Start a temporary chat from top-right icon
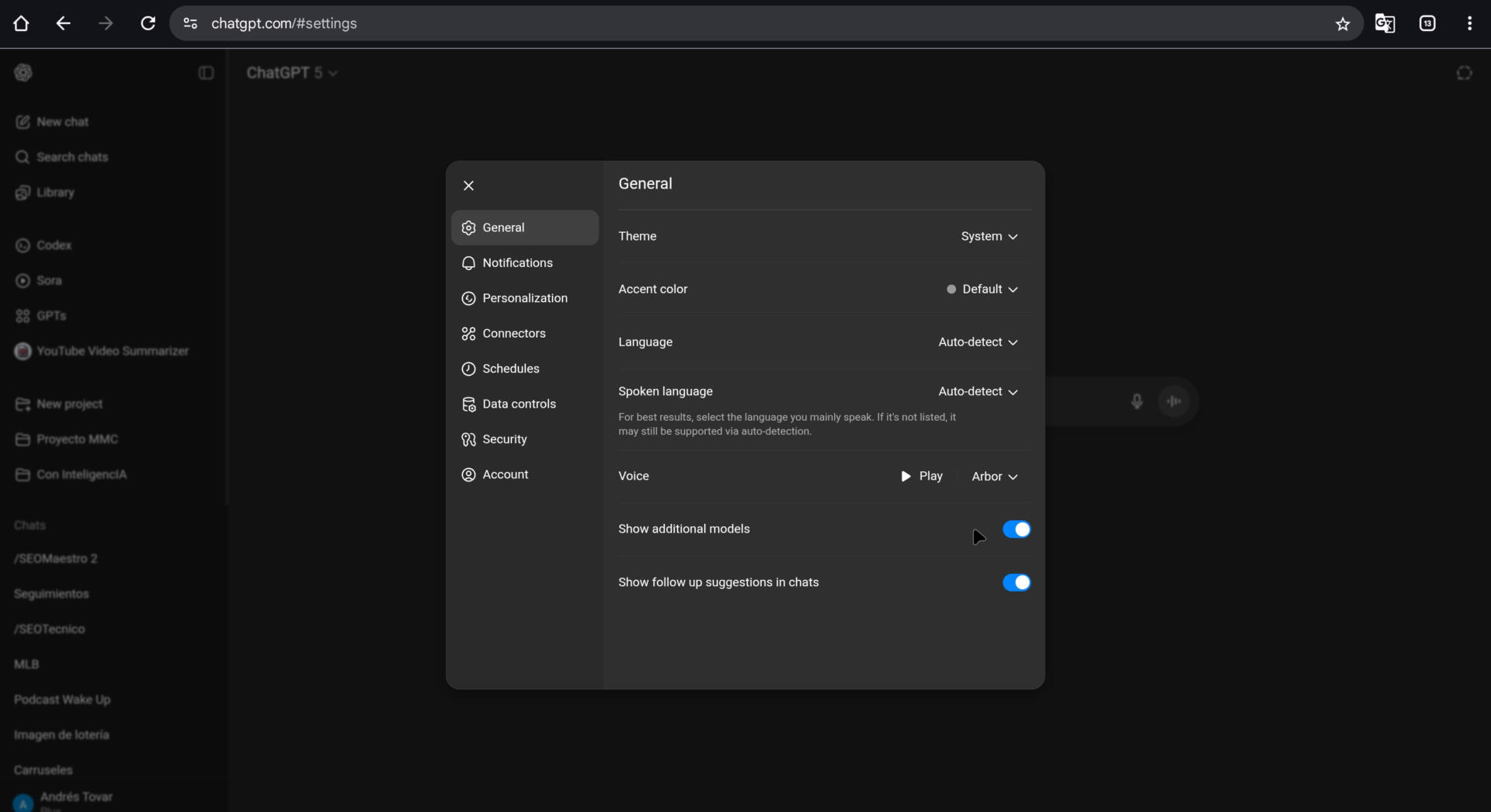1491x812 pixels. [1464, 73]
